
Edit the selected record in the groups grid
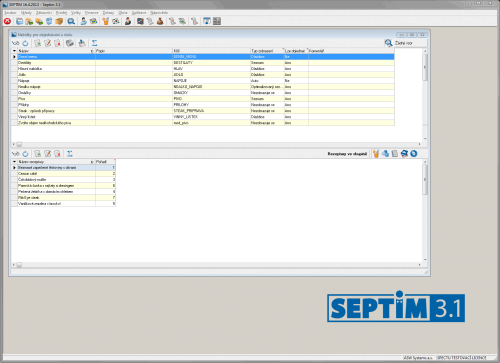(x=47, y=43)
